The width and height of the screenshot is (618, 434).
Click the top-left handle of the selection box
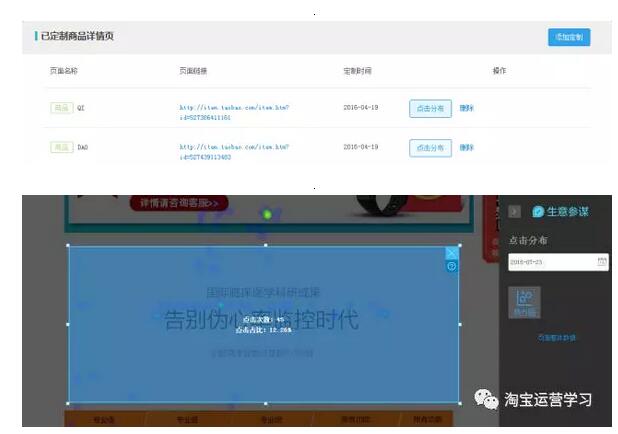(x=68, y=245)
